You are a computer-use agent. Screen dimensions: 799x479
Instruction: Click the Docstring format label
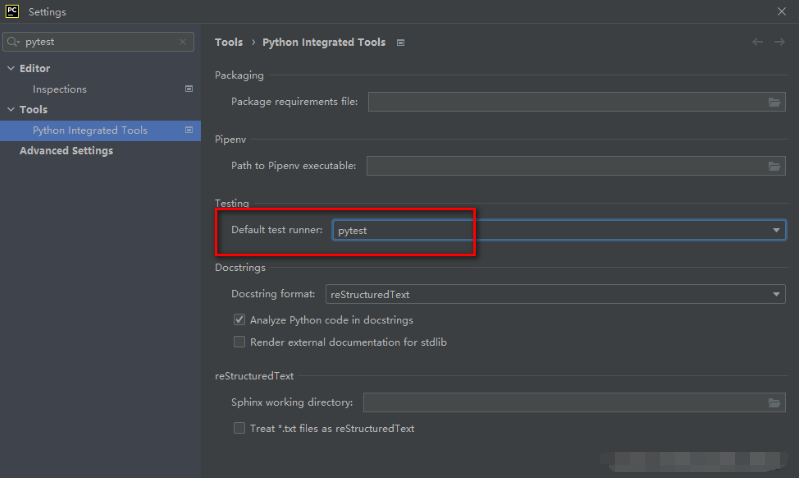pos(273,294)
